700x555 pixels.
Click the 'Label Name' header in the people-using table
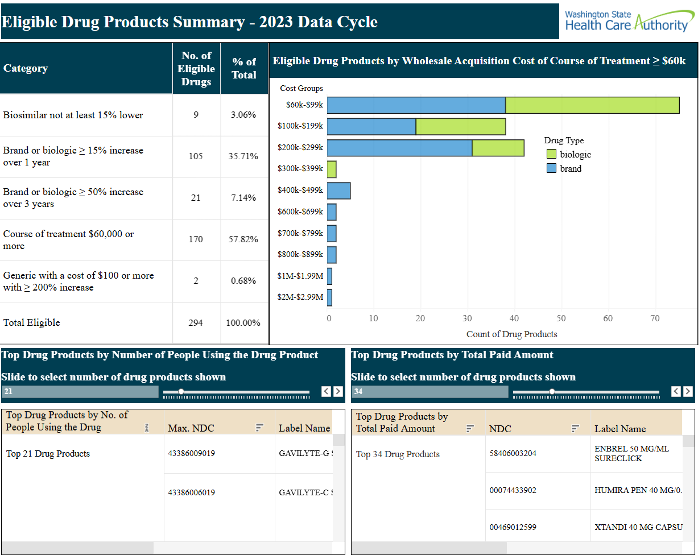point(304,428)
